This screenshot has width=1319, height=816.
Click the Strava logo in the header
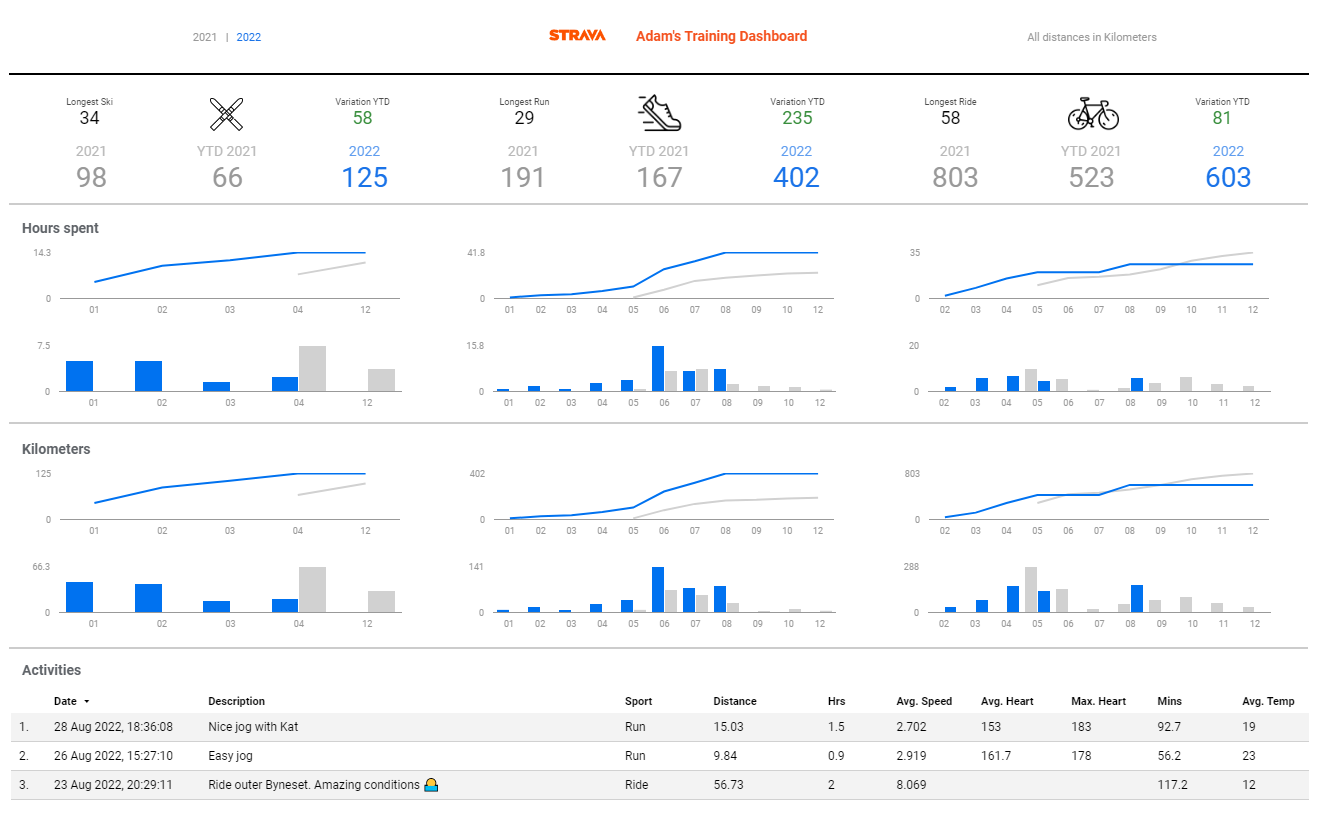(x=577, y=36)
